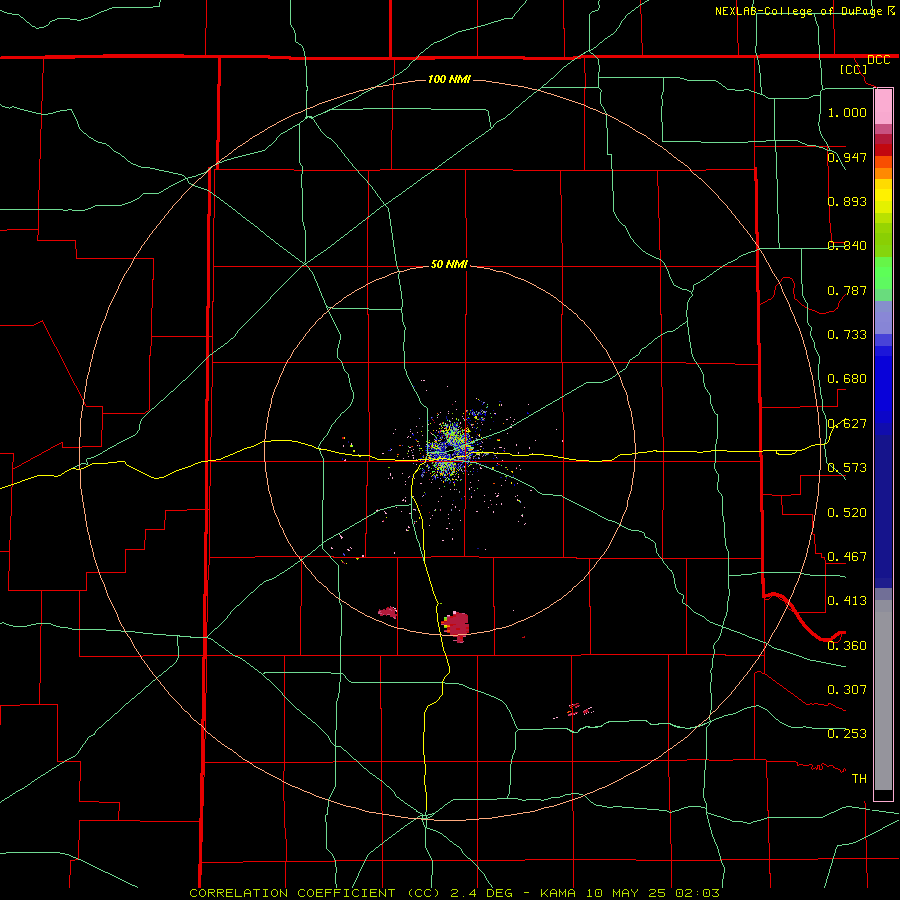Select the 0.680 legend value
900x900 pixels.
click(x=847, y=378)
